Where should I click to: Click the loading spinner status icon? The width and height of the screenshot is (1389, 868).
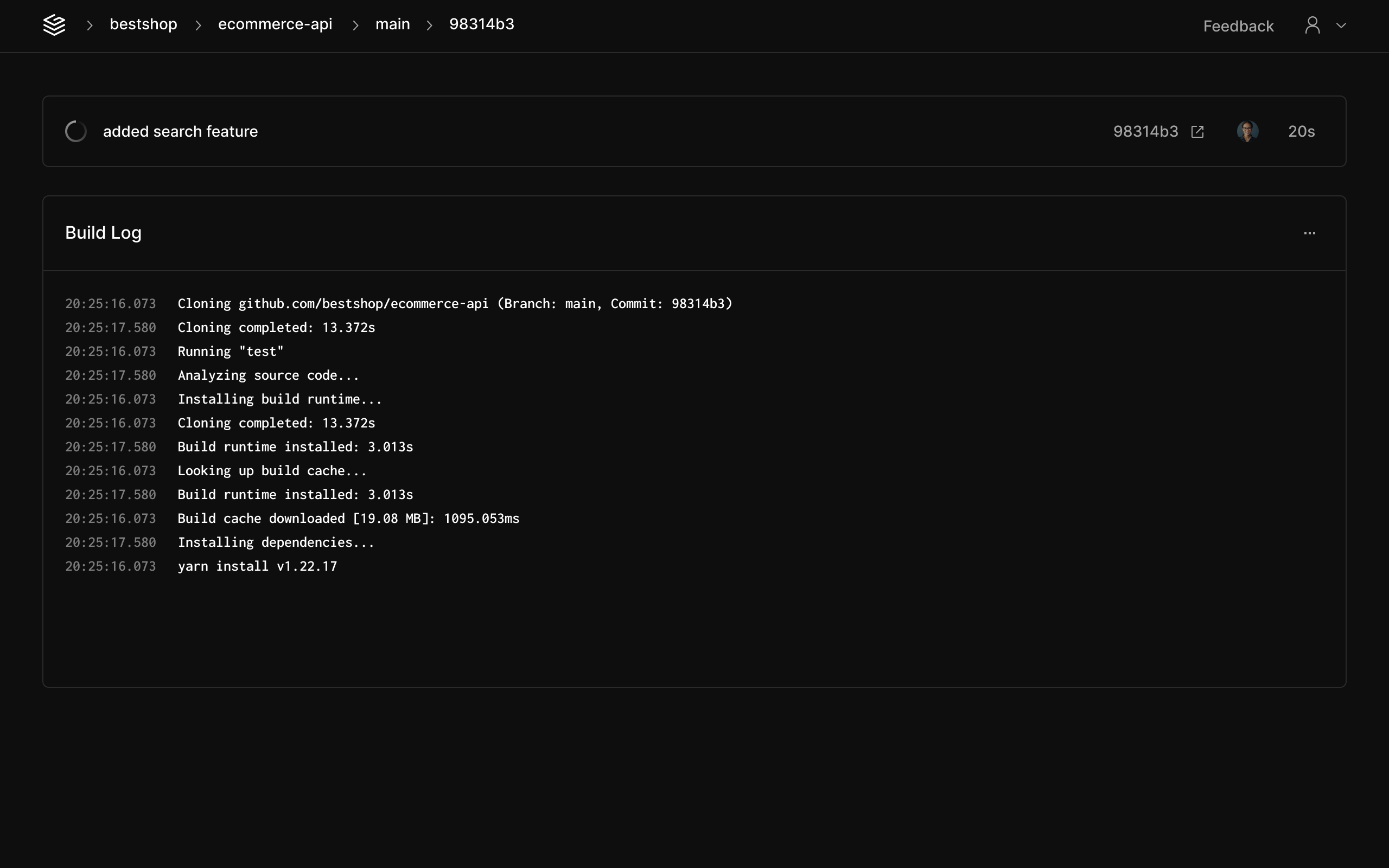(x=76, y=131)
